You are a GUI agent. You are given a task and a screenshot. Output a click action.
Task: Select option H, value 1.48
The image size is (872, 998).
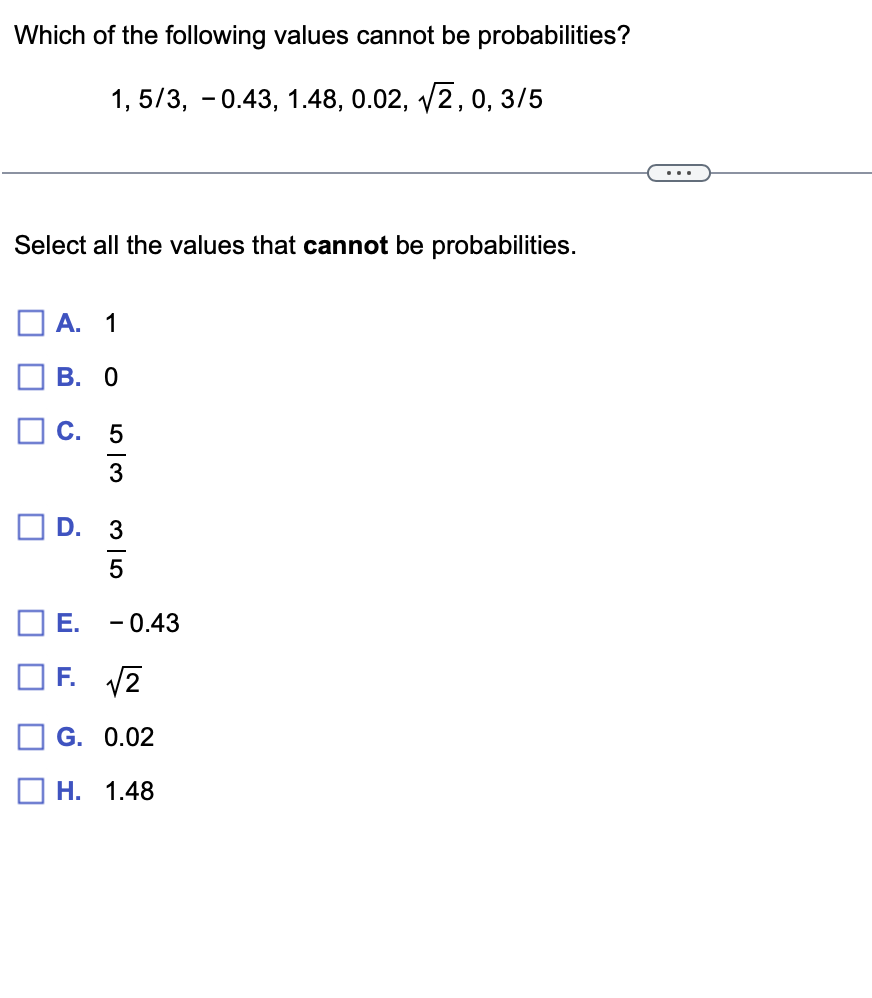pyautogui.click(x=29, y=790)
